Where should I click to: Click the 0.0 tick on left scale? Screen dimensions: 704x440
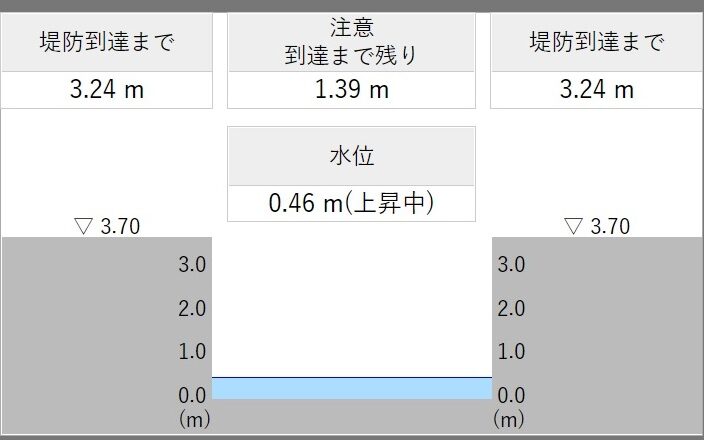pos(193,395)
